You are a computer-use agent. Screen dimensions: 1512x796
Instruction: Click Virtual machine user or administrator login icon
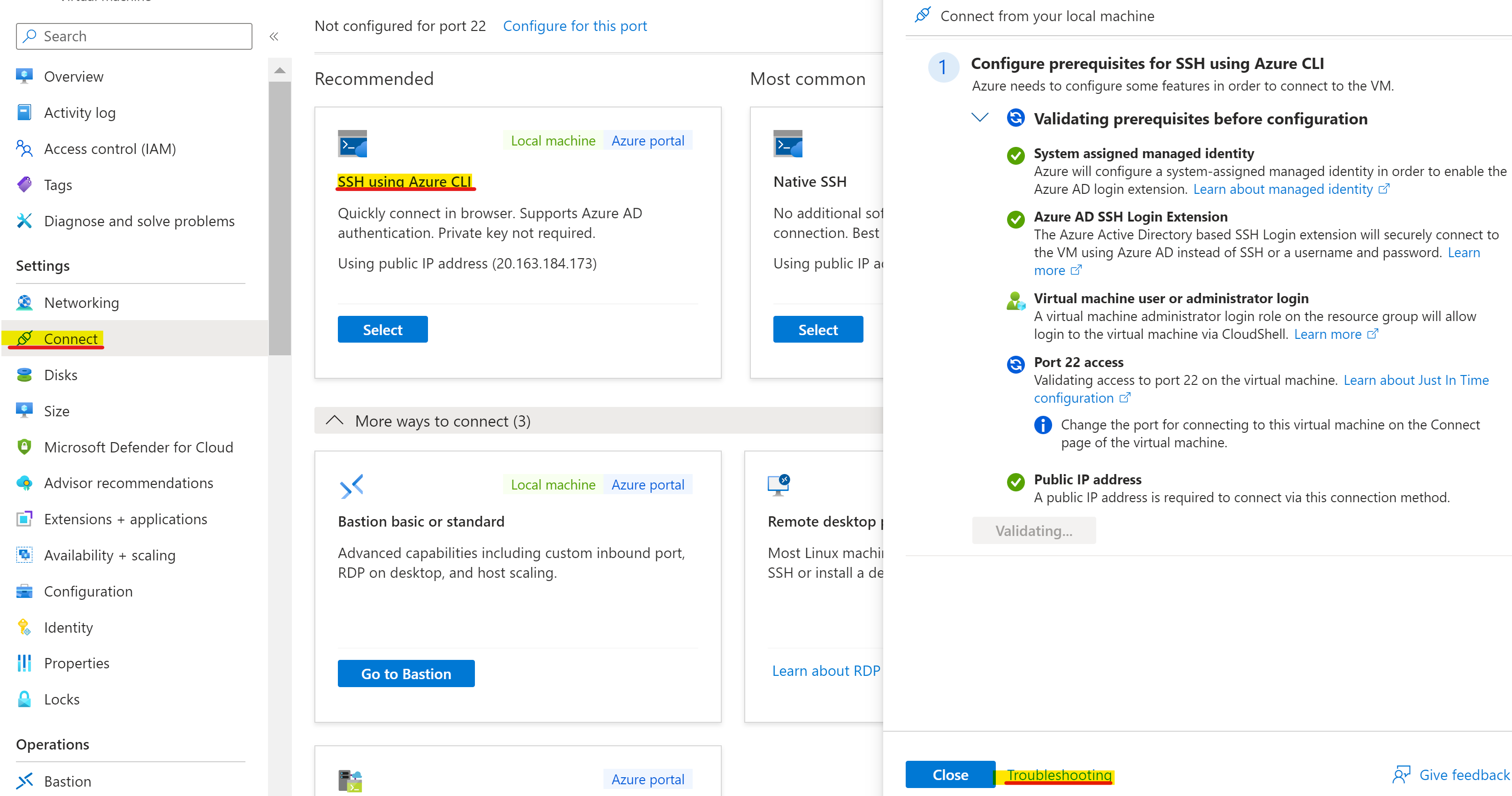point(1016,300)
